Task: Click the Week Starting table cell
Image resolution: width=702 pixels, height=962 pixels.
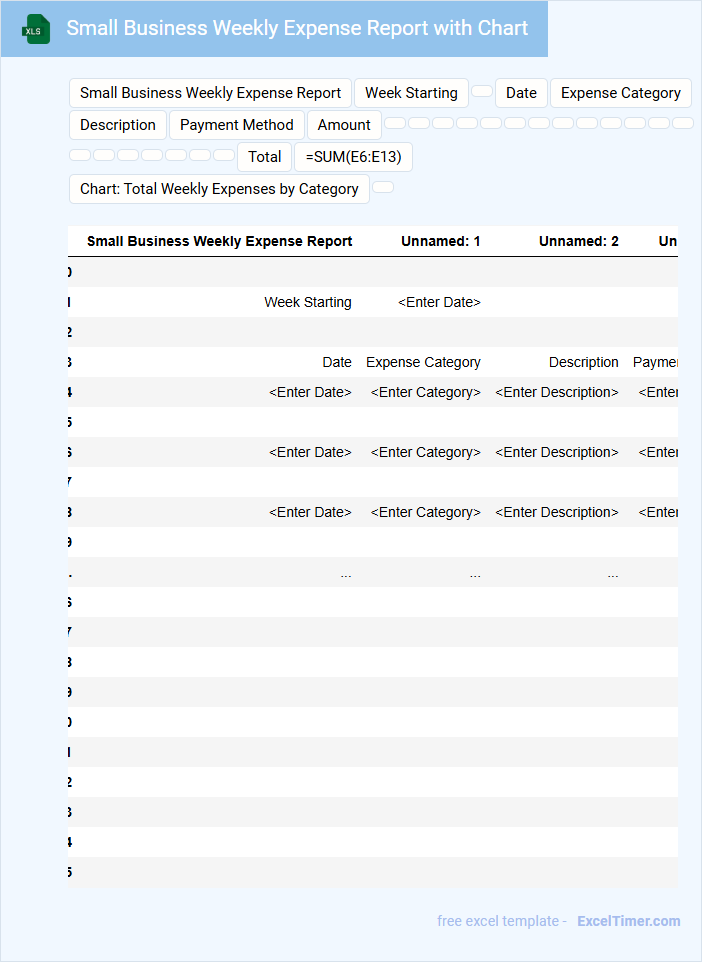Action: pyautogui.click(x=307, y=302)
